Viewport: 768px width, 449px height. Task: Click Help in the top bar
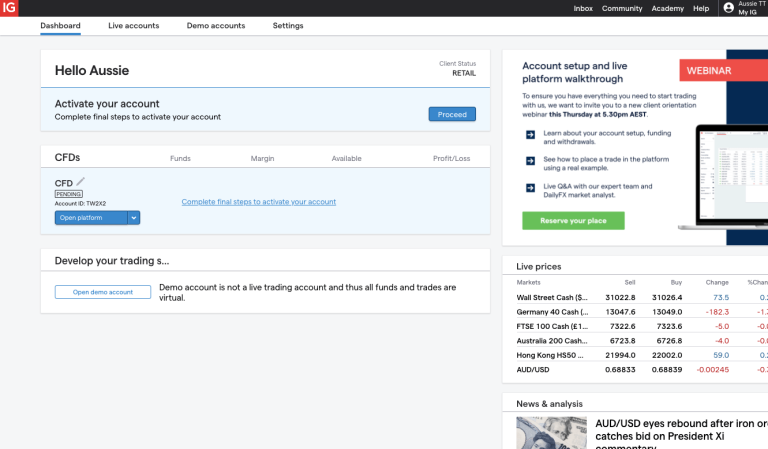point(701,8)
